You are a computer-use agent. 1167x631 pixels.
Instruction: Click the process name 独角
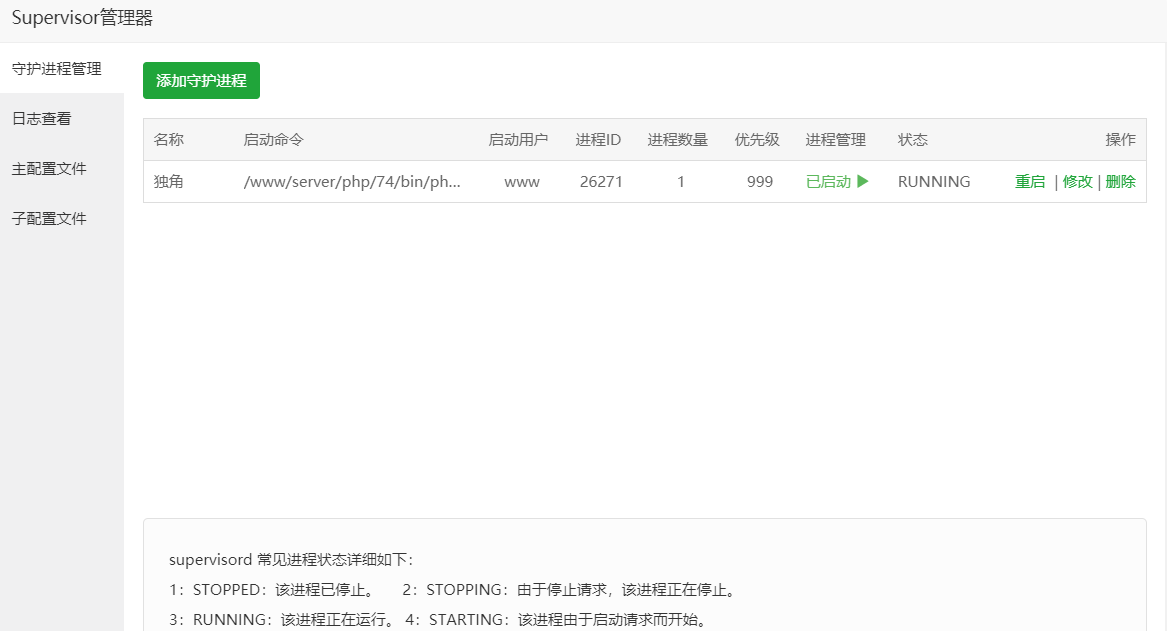[x=168, y=182]
